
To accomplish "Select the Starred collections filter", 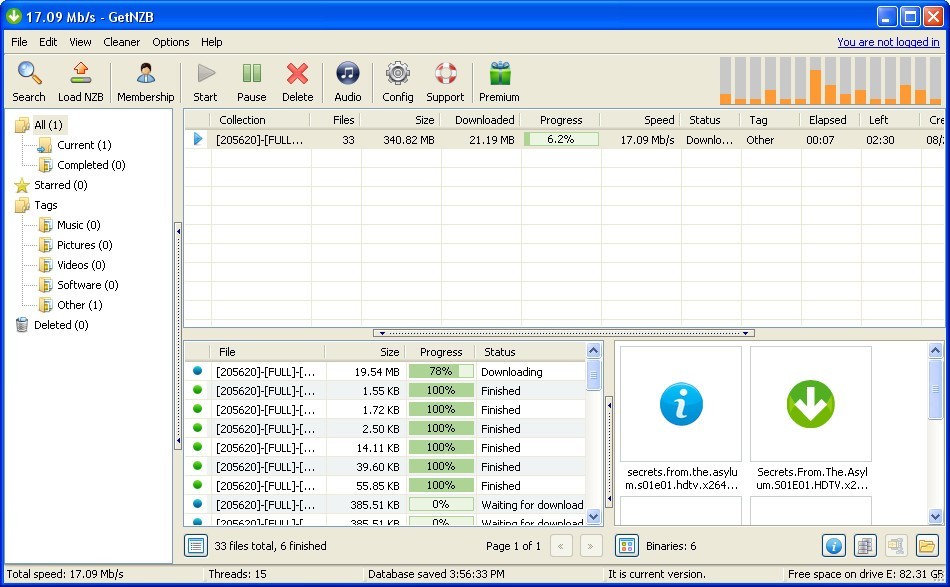I will point(60,185).
